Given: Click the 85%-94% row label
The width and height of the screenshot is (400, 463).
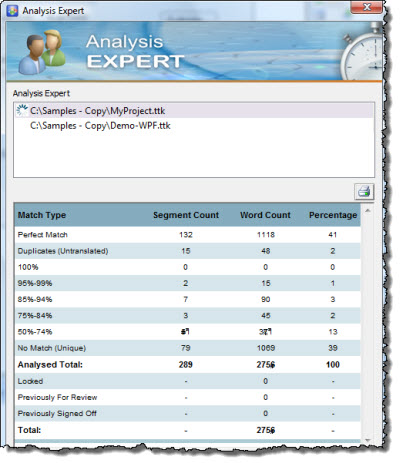Looking at the screenshot, I should (35, 299).
